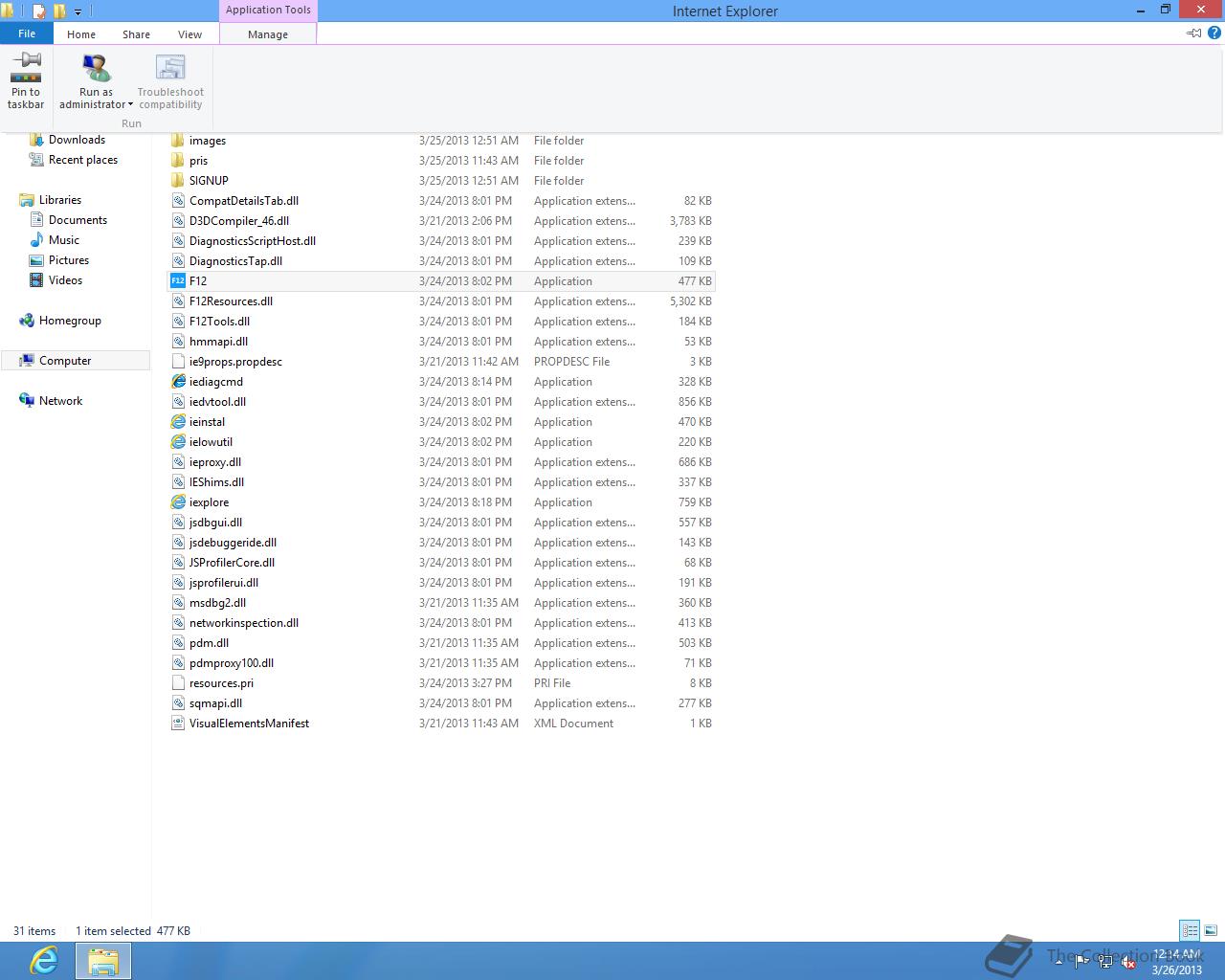This screenshot has width=1225, height=980.
Task: Select hmmapi.dll file name
Action: [x=218, y=342]
